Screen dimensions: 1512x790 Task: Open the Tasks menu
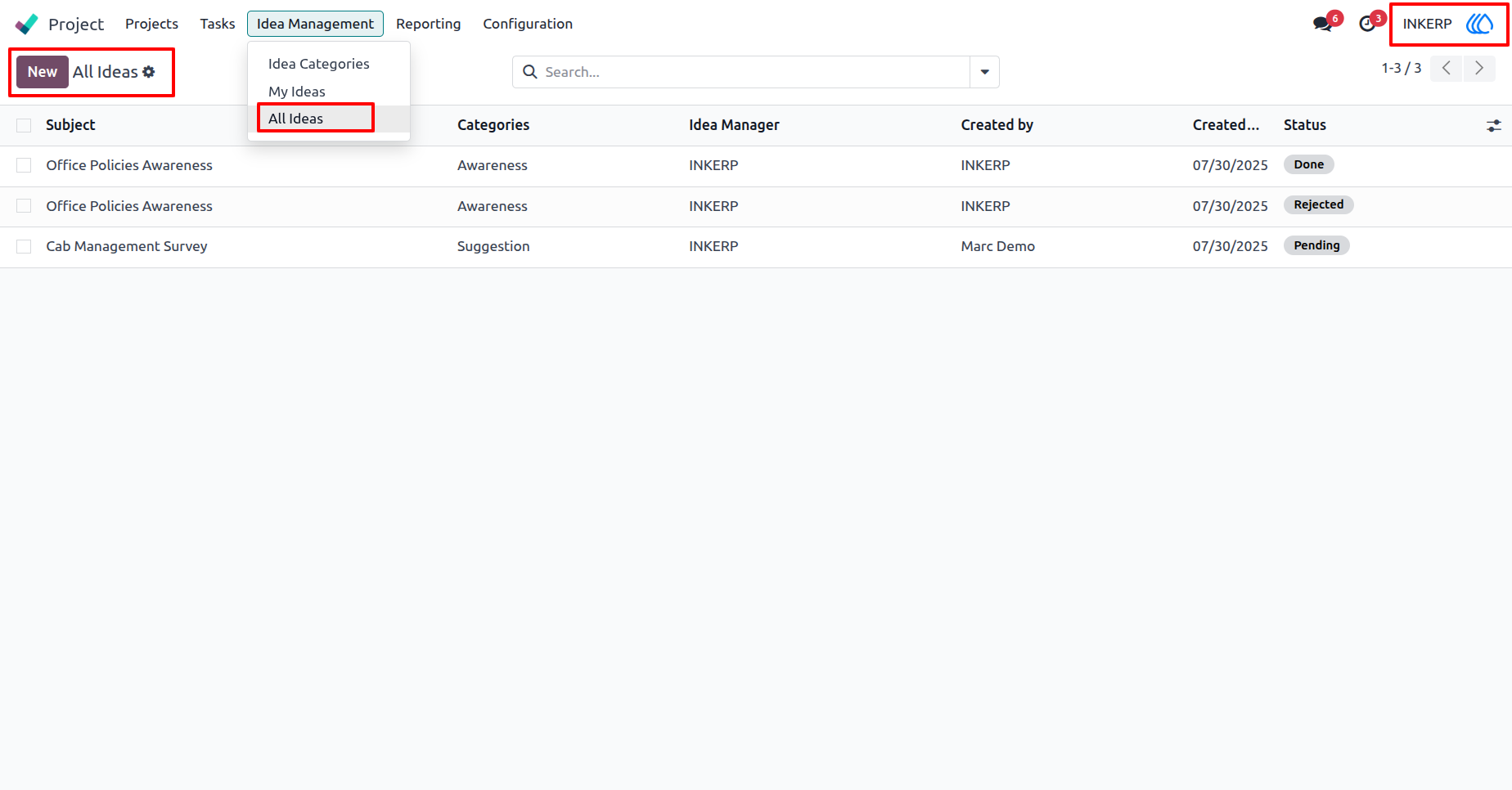point(218,24)
